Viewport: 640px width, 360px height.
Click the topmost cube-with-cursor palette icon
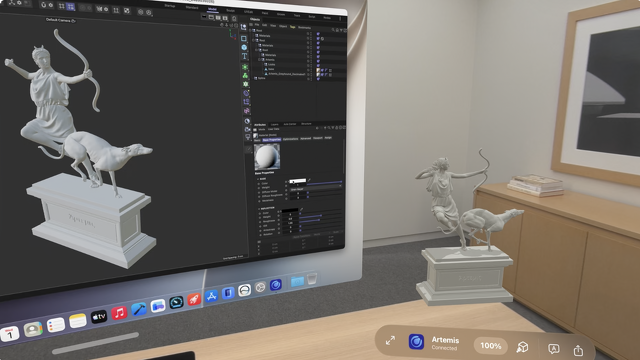(244, 27)
